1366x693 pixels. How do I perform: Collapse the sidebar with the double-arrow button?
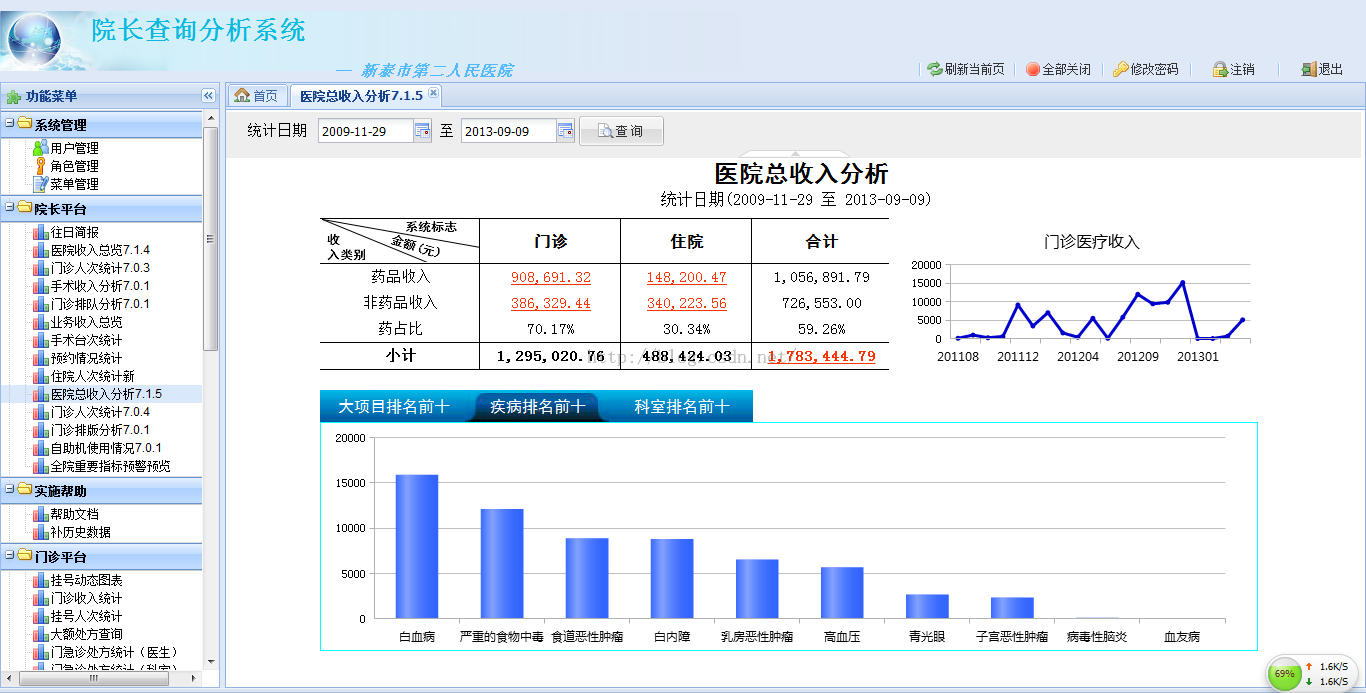pos(208,96)
